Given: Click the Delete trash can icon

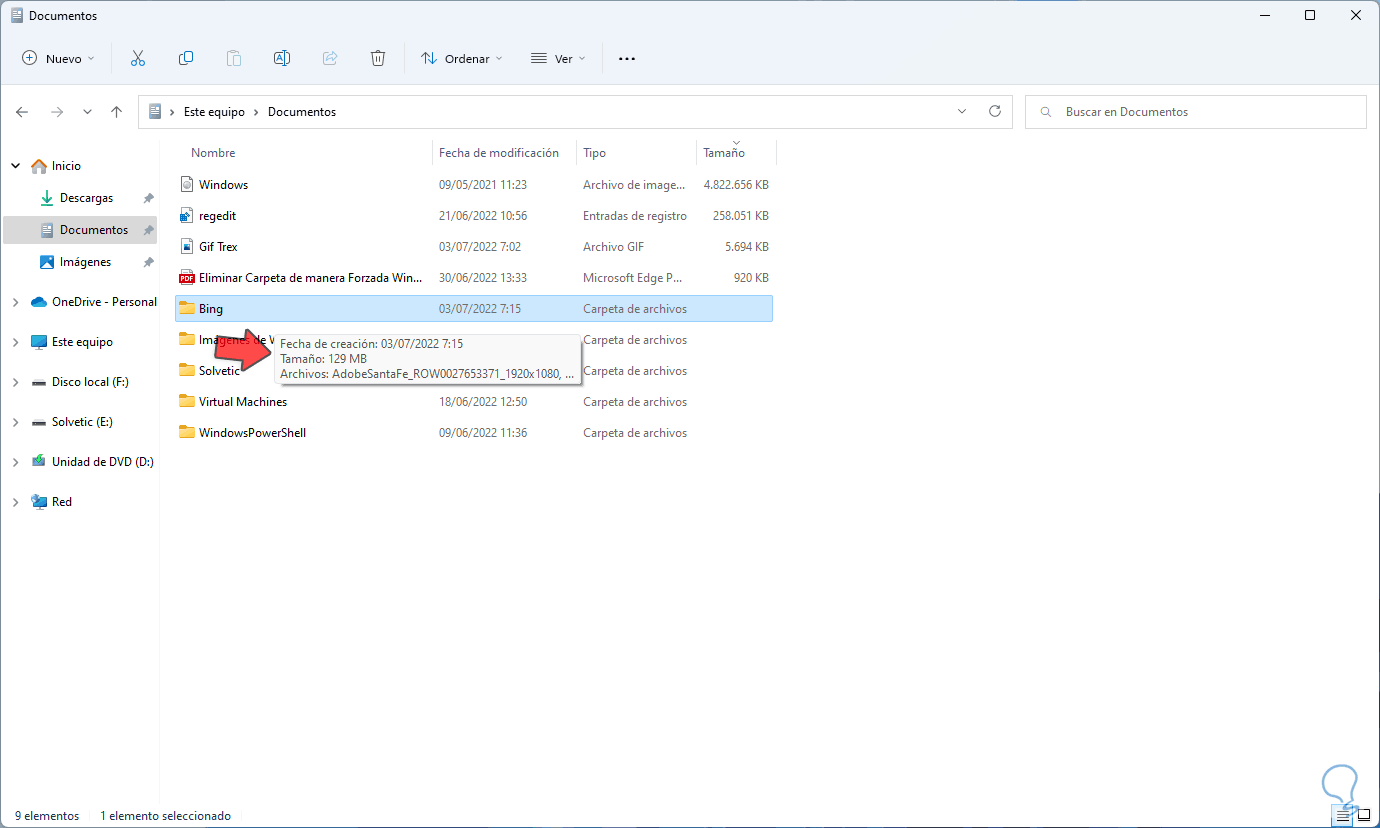Looking at the screenshot, I should (x=378, y=59).
